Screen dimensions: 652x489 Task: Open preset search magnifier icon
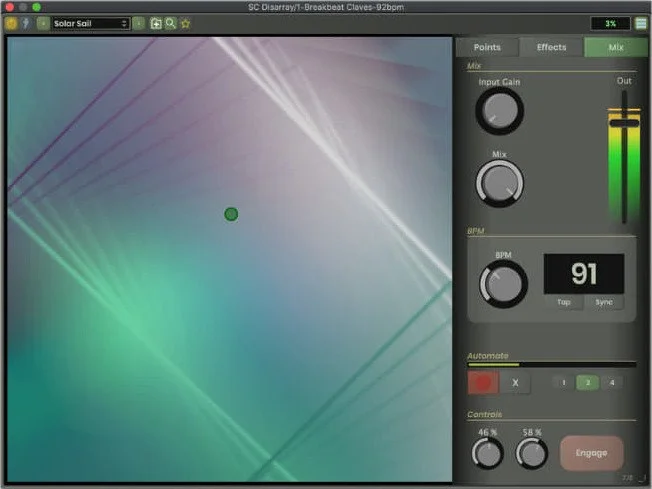(171, 23)
